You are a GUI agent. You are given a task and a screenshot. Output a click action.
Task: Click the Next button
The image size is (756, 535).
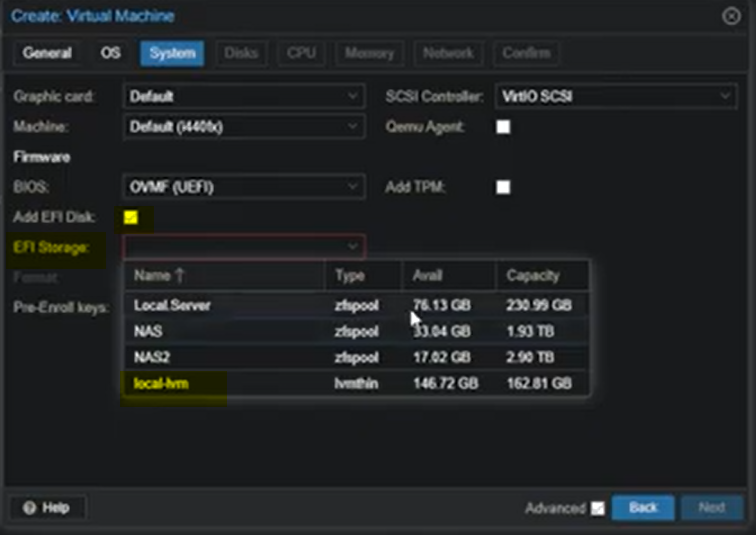(x=712, y=508)
